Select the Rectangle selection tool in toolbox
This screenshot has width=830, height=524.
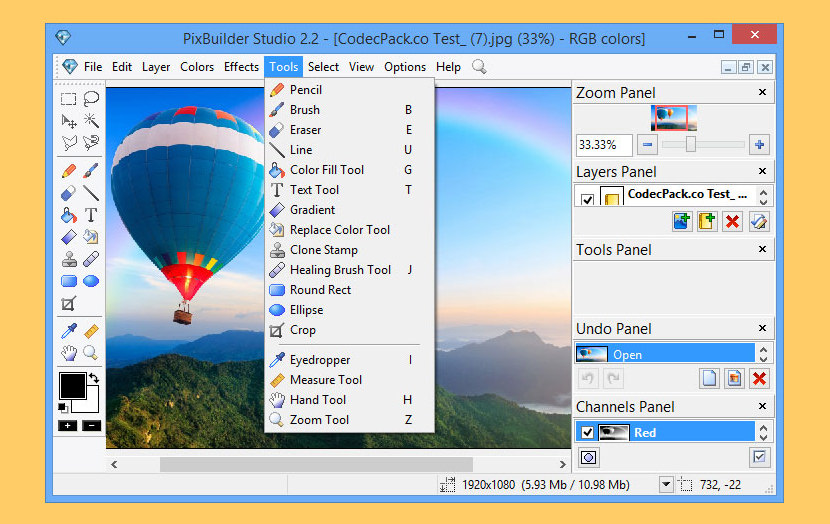coord(69,98)
